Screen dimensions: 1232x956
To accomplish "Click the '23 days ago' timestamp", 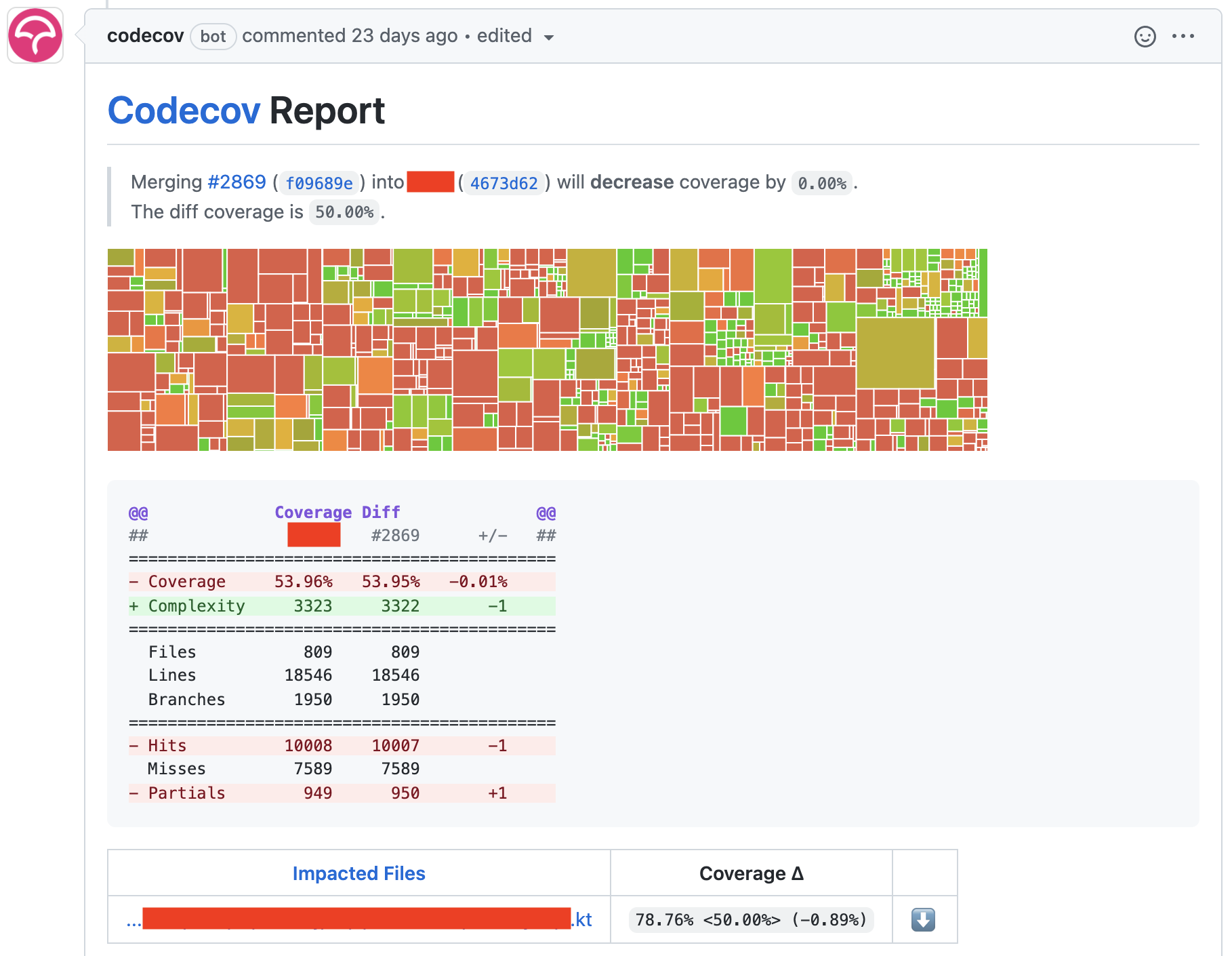I will [405, 36].
